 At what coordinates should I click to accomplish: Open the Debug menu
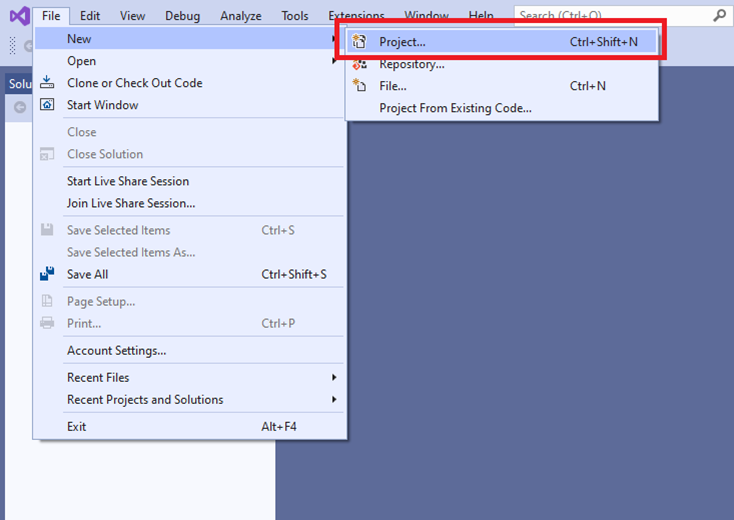coord(182,16)
